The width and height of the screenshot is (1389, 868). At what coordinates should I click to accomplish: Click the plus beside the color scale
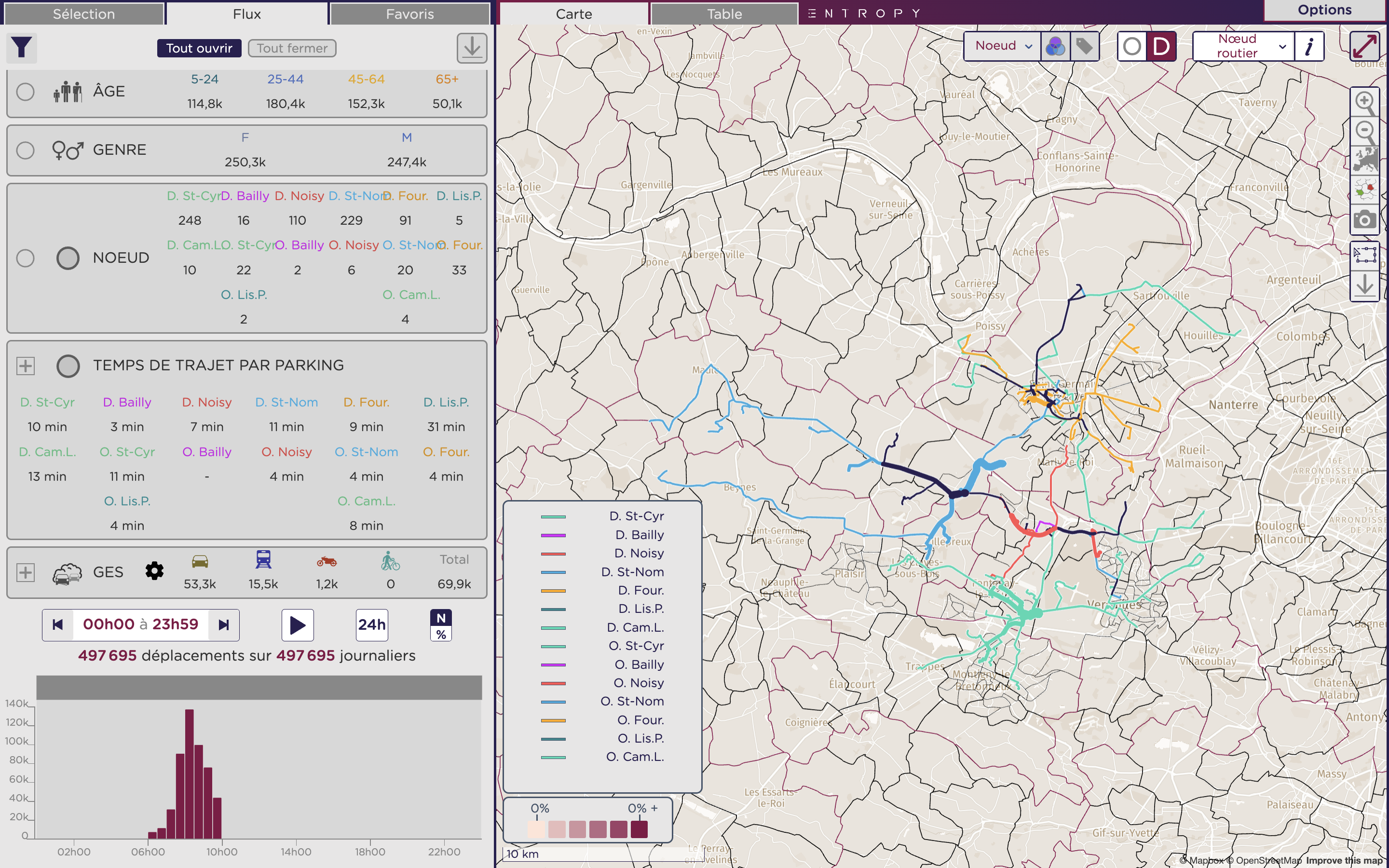pyautogui.click(x=654, y=808)
